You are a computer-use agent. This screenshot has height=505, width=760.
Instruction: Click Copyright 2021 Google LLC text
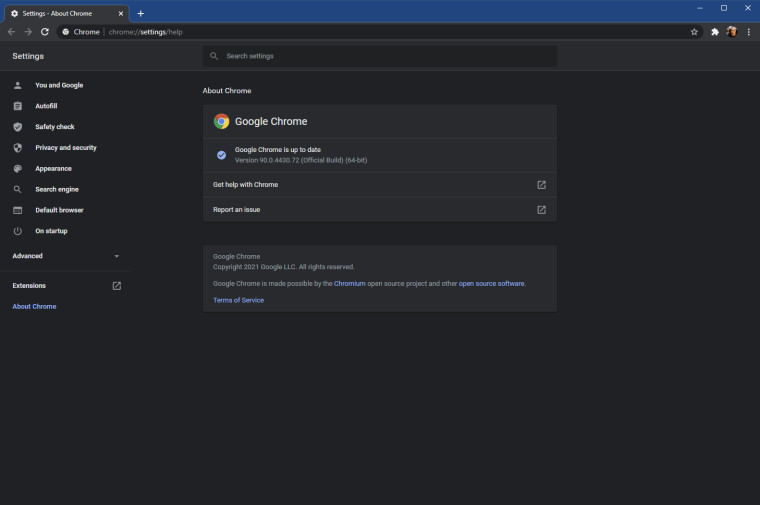click(x=284, y=267)
